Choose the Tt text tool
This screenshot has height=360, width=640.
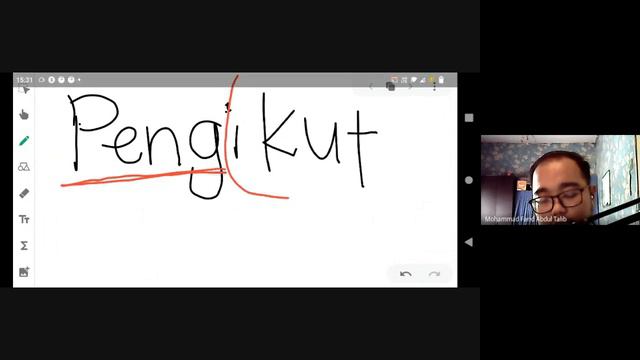pos(24,220)
